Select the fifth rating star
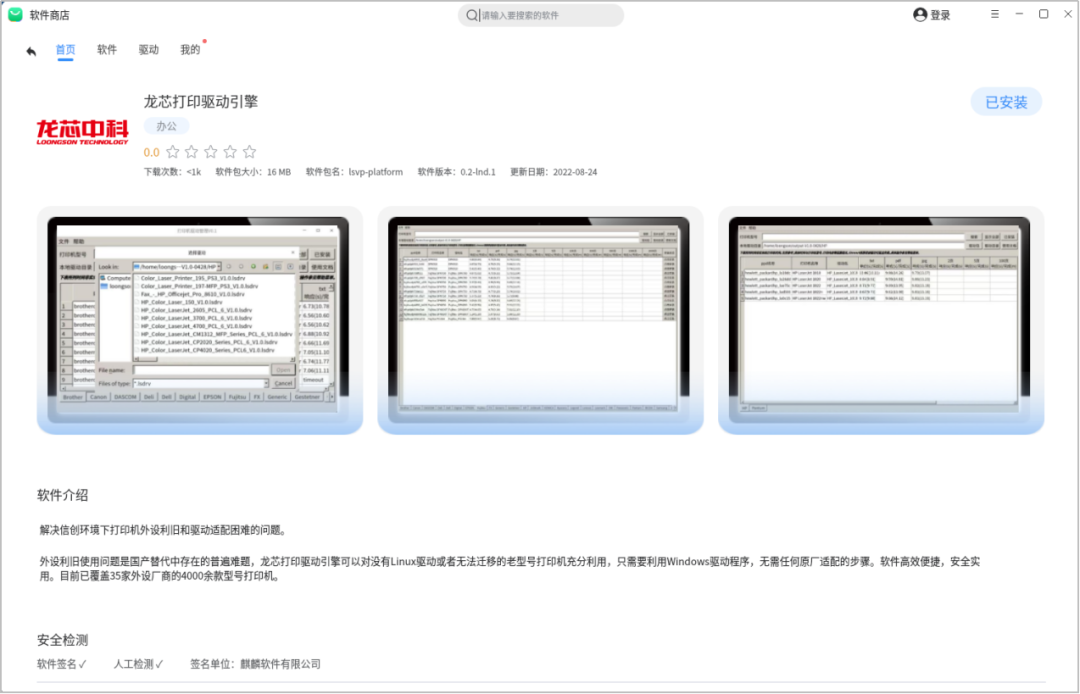This screenshot has height=694, width=1080. [x=249, y=151]
